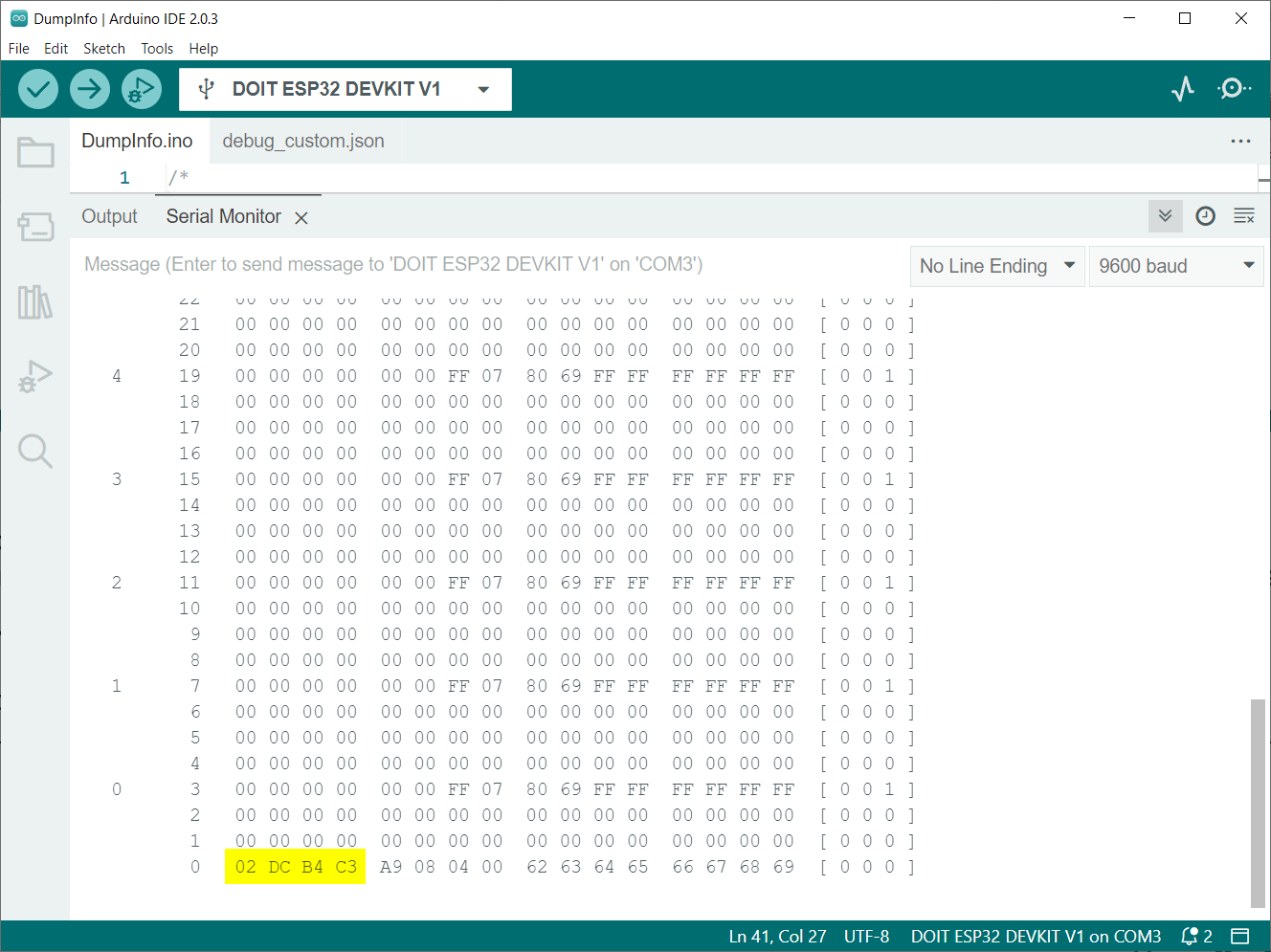
Task: Click '62 63 64 65' in block 0 row
Action: click(x=588, y=867)
